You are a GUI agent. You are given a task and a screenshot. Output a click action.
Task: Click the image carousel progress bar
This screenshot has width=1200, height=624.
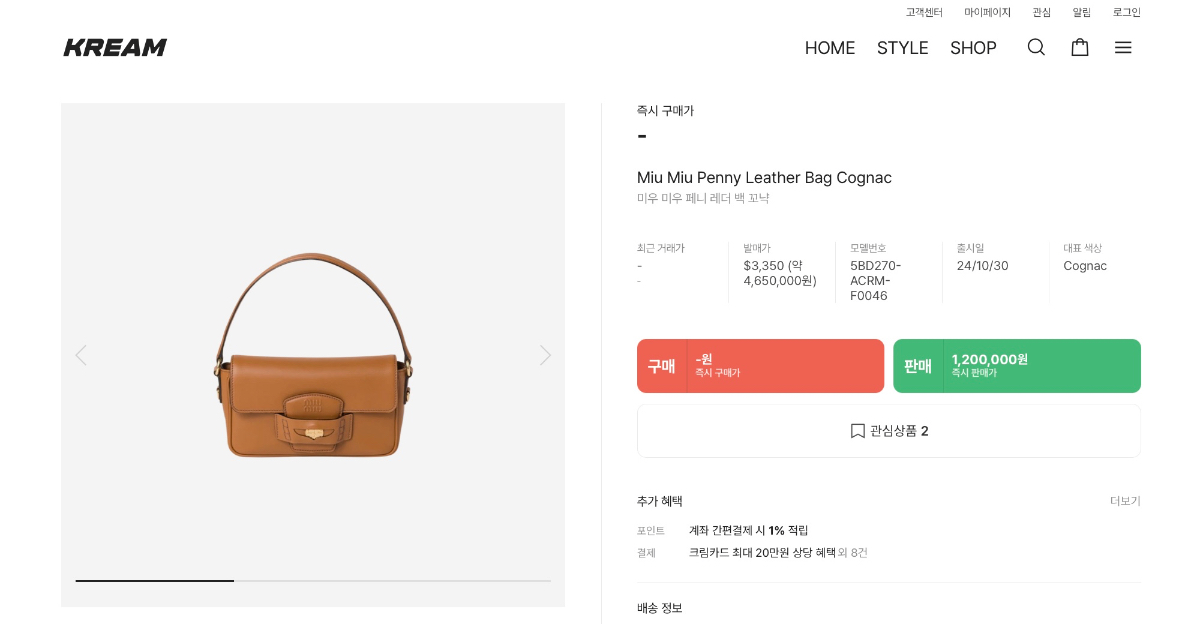313,580
